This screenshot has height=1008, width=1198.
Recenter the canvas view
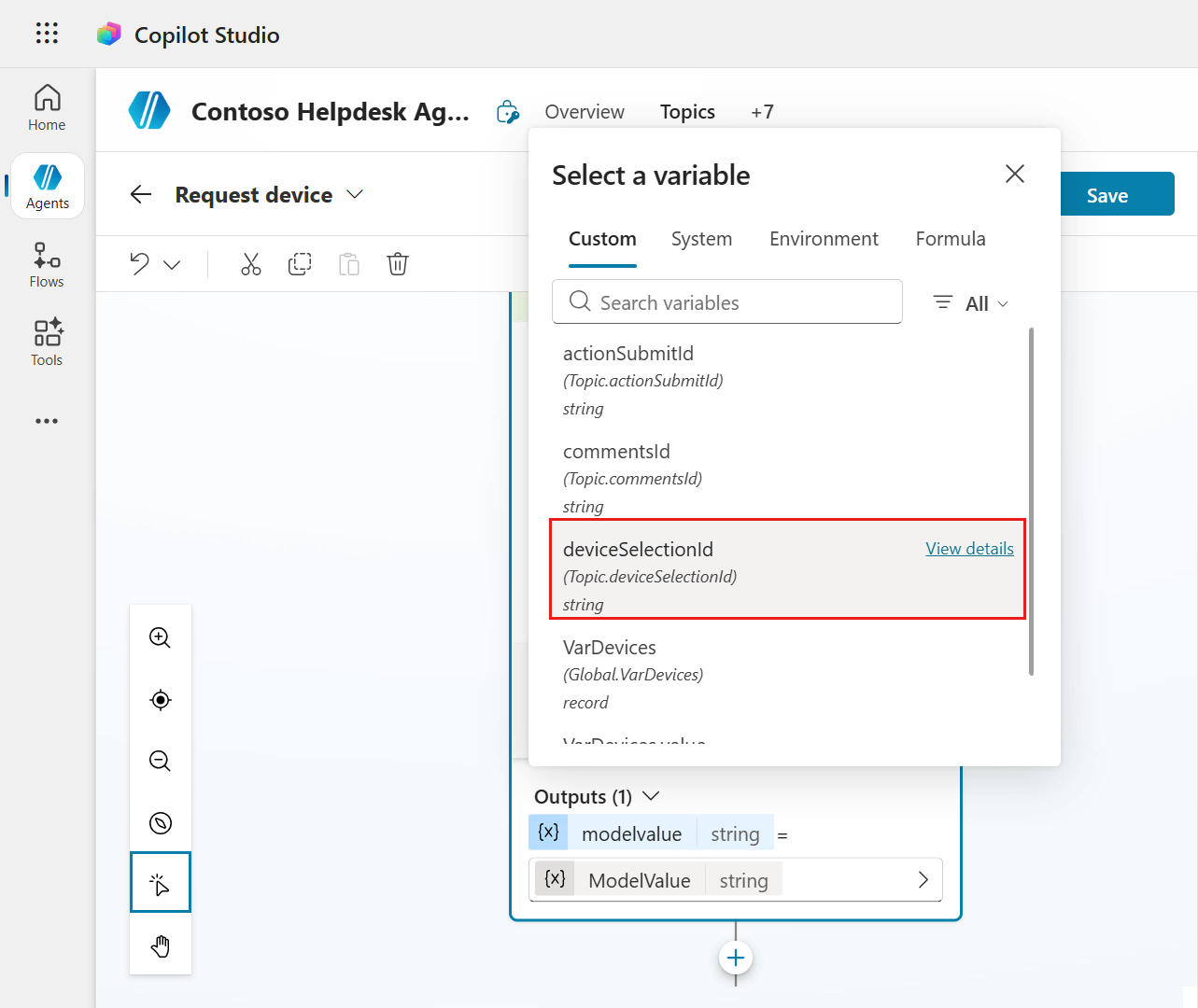(161, 700)
